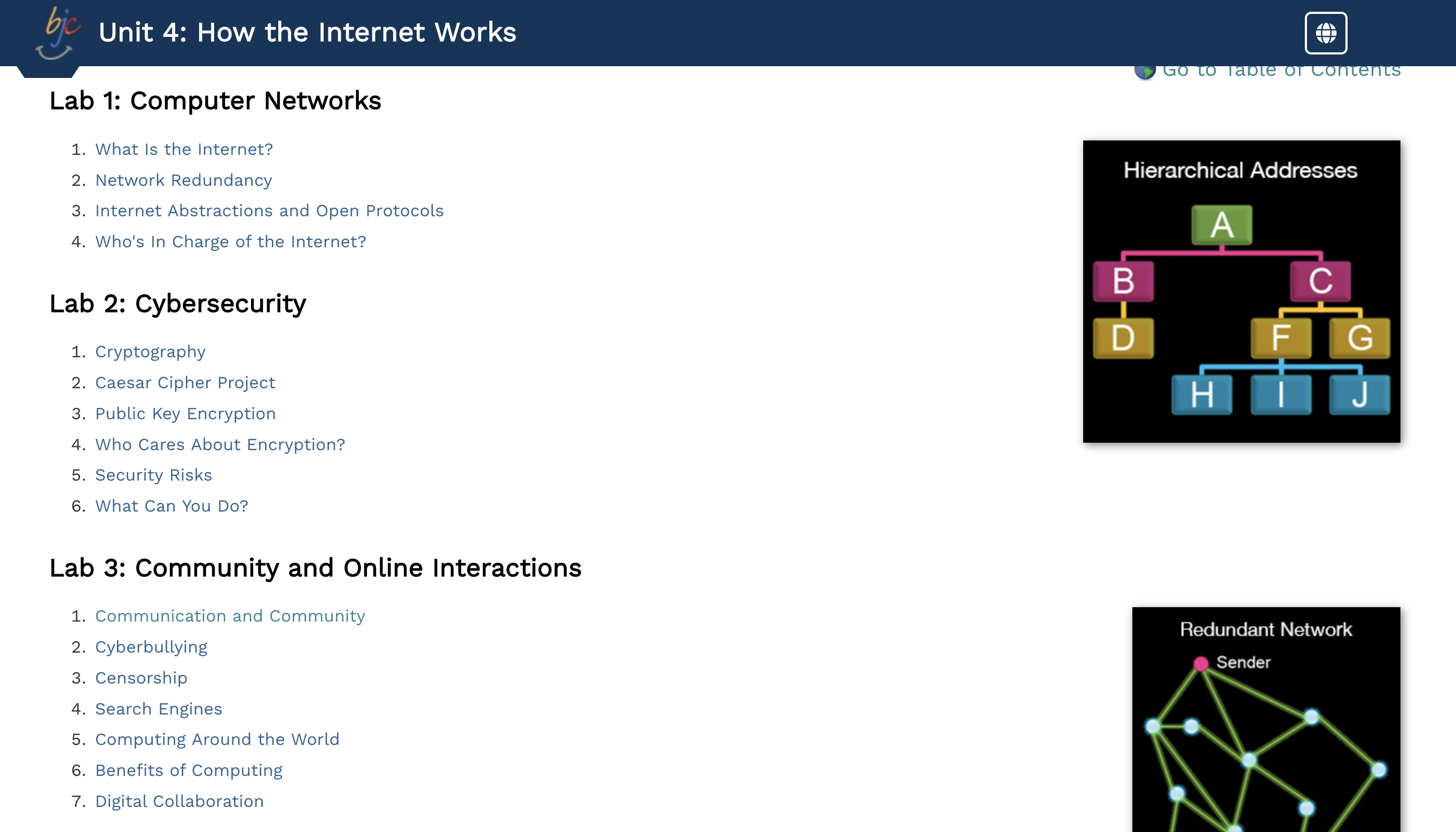Expand Lab 2 Cybersecurity section header
This screenshot has width=1456, height=832.
tap(177, 303)
